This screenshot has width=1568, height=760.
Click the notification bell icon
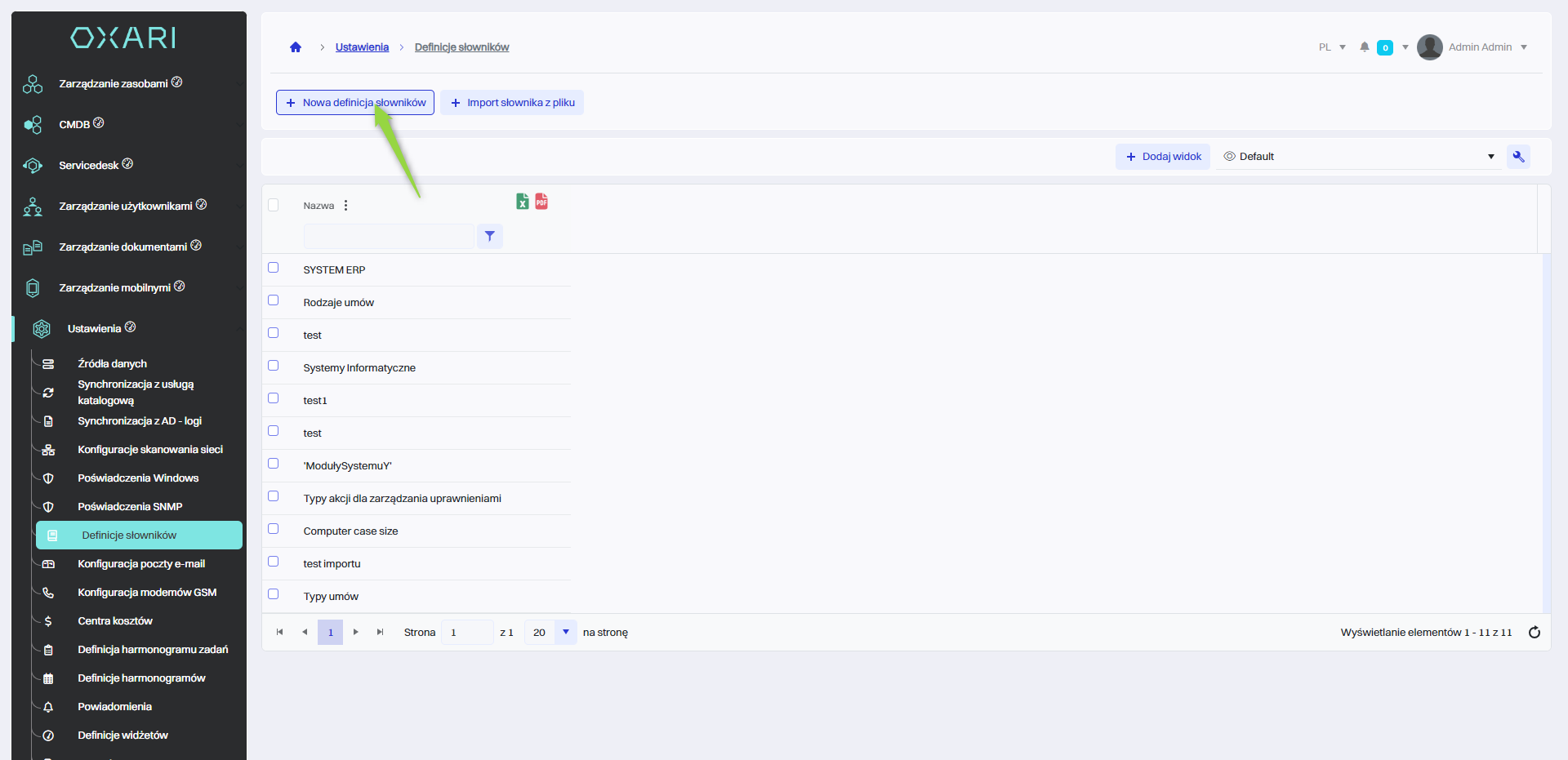coord(1364,47)
